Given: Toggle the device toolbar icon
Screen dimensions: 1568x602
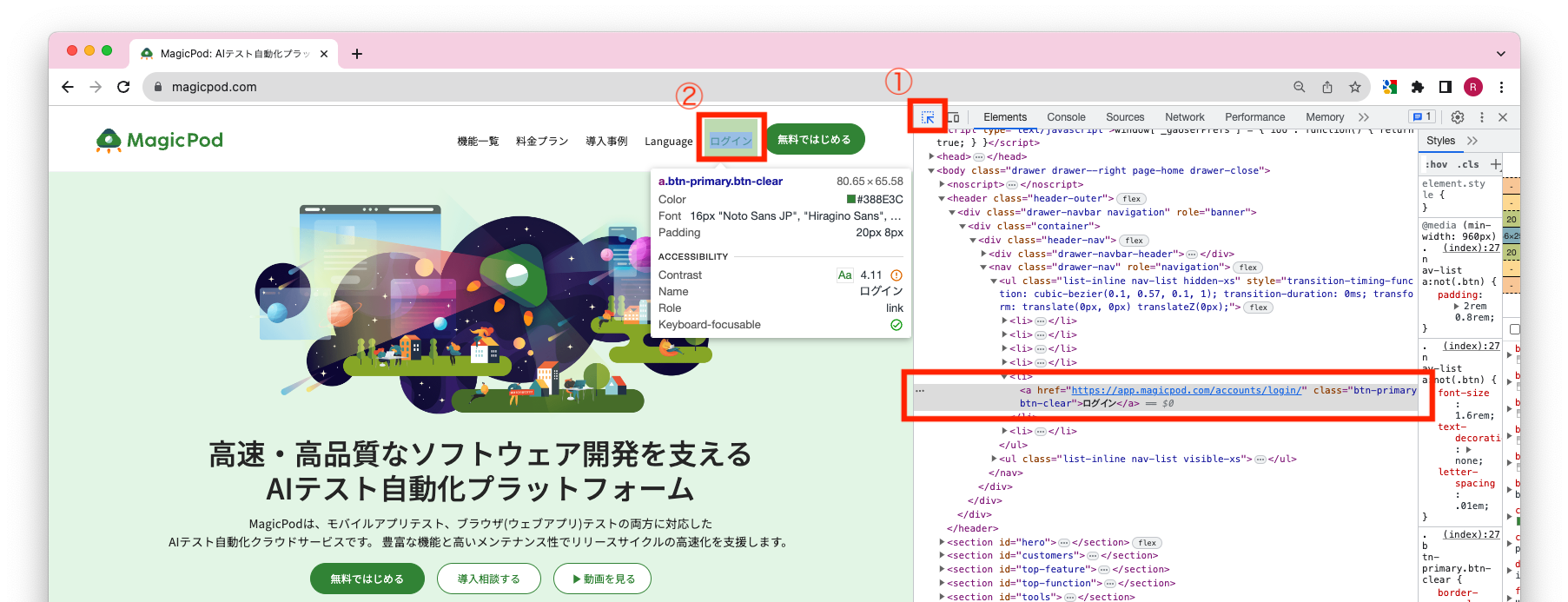Looking at the screenshot, I should pos(953,117).
